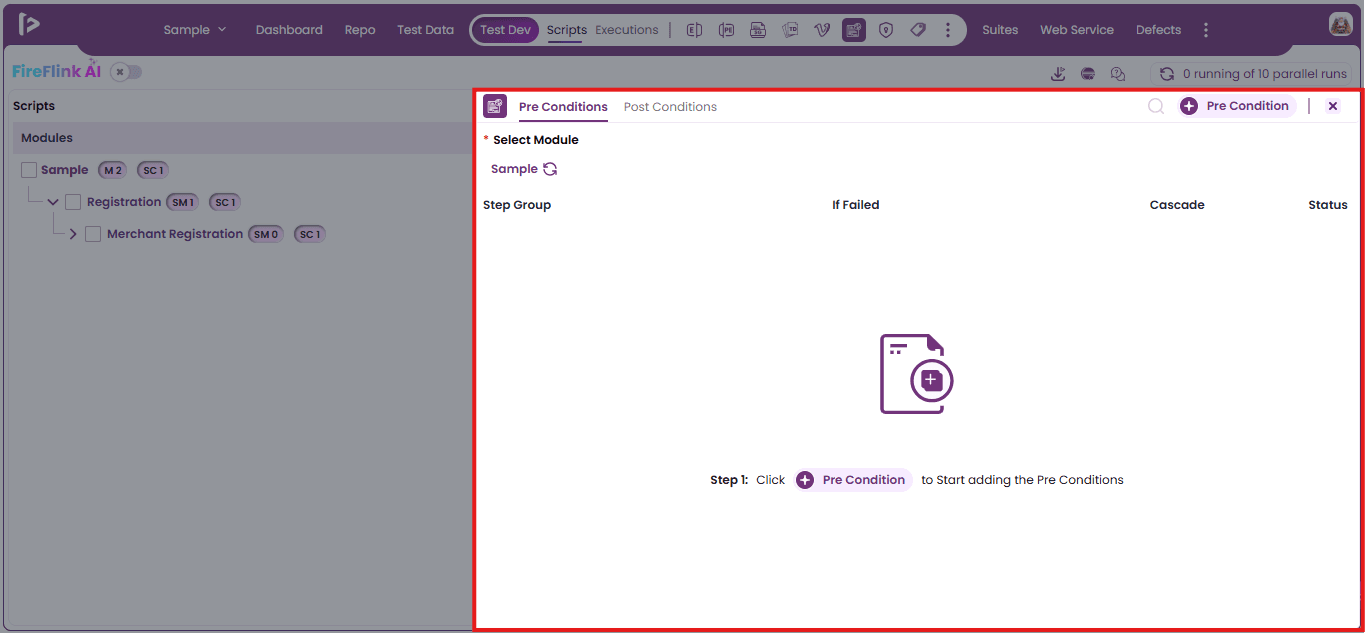Click the refresh icon in parallel runs indicator
Image resolution: width=1365 pixels, height=633 pixels.
click(1167, 74)
